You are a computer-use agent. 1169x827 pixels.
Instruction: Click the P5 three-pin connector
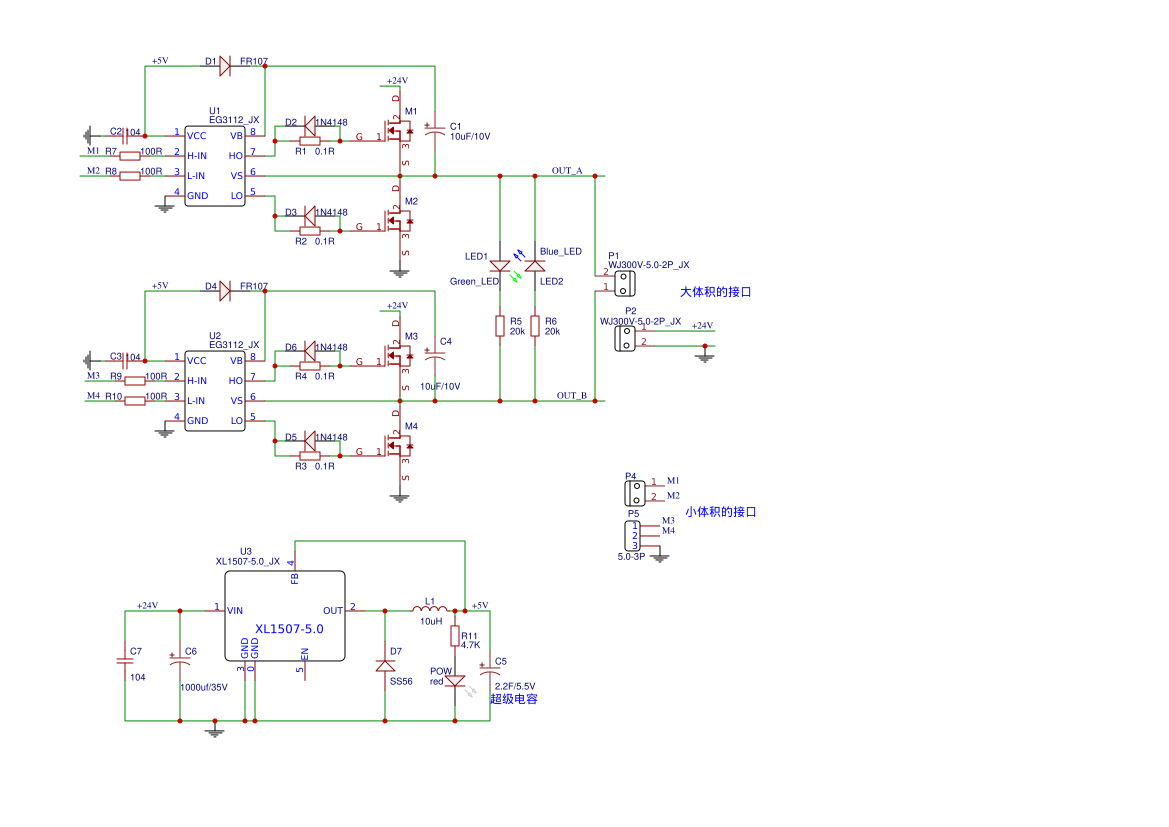point(634,535)
